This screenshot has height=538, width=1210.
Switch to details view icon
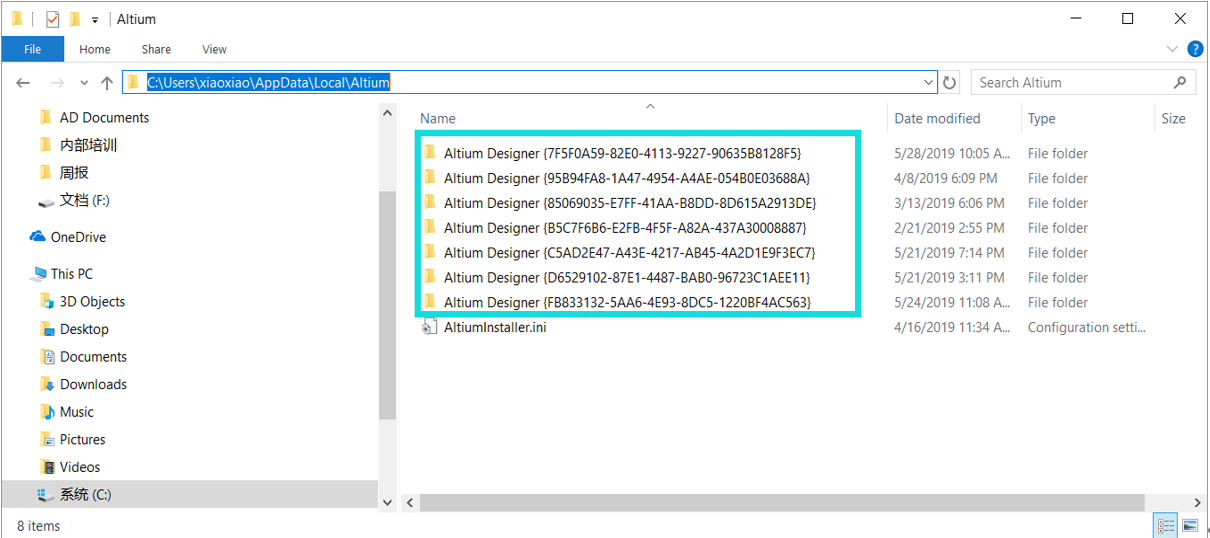(1166, 525)
